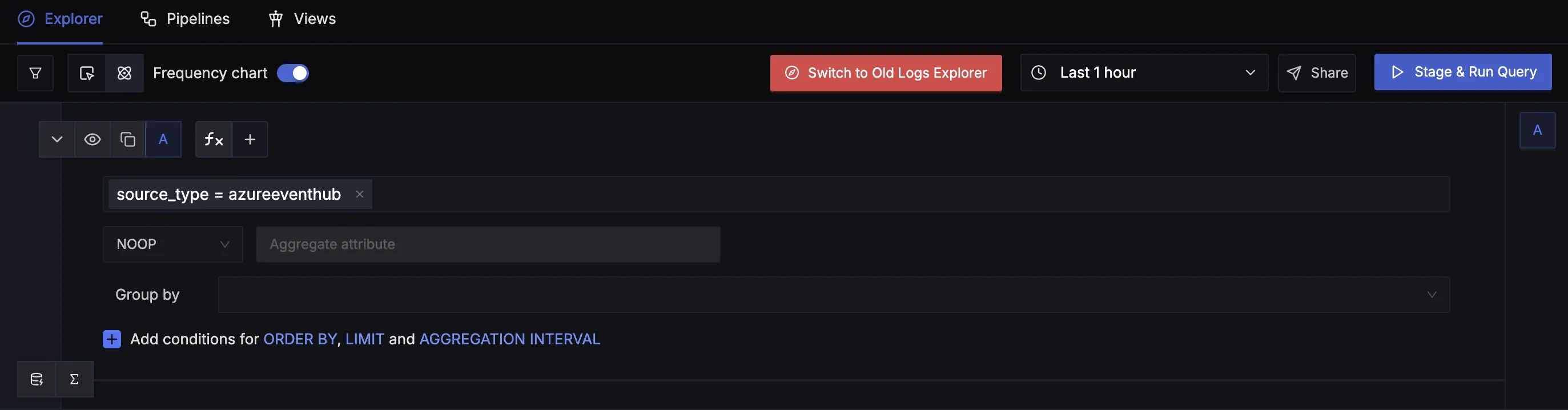Click the database query icon at bottom left
This screenshot has height=410, width=1568.
click(37, 379)
